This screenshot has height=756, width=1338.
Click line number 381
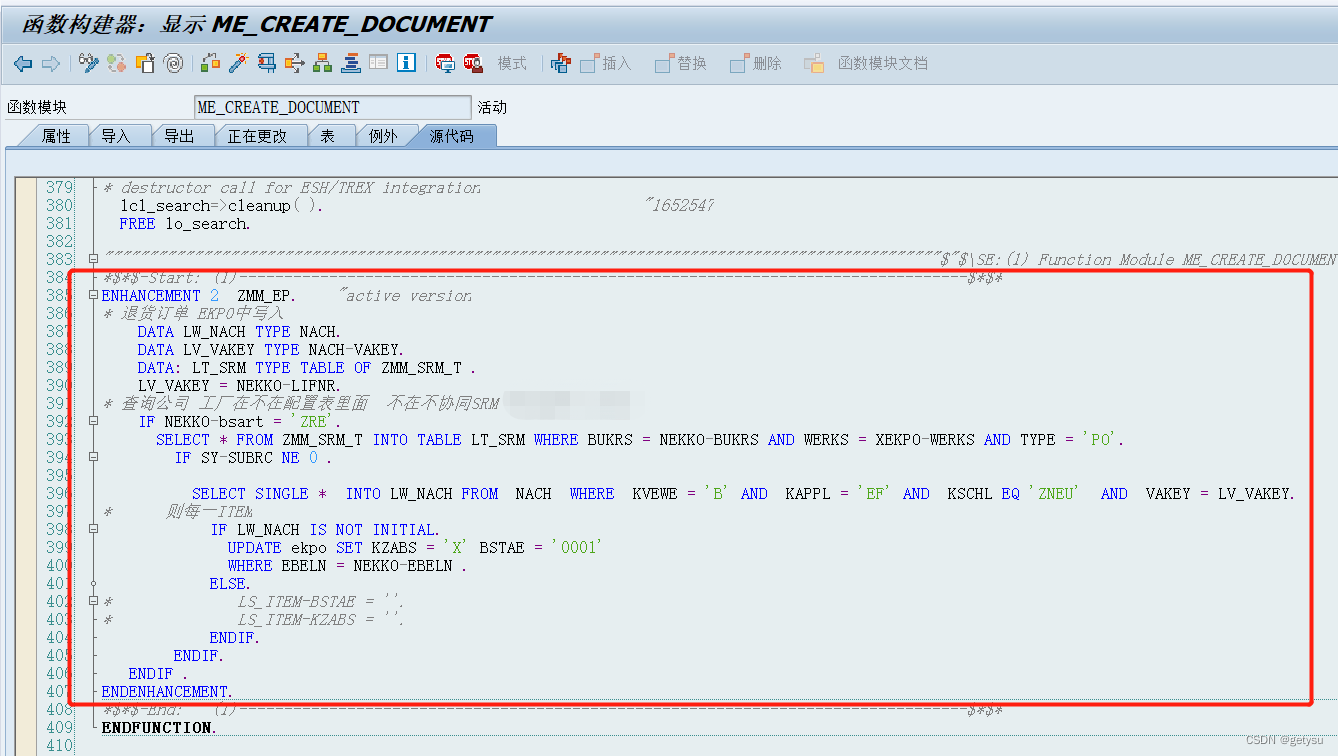[x=60, y=223]
